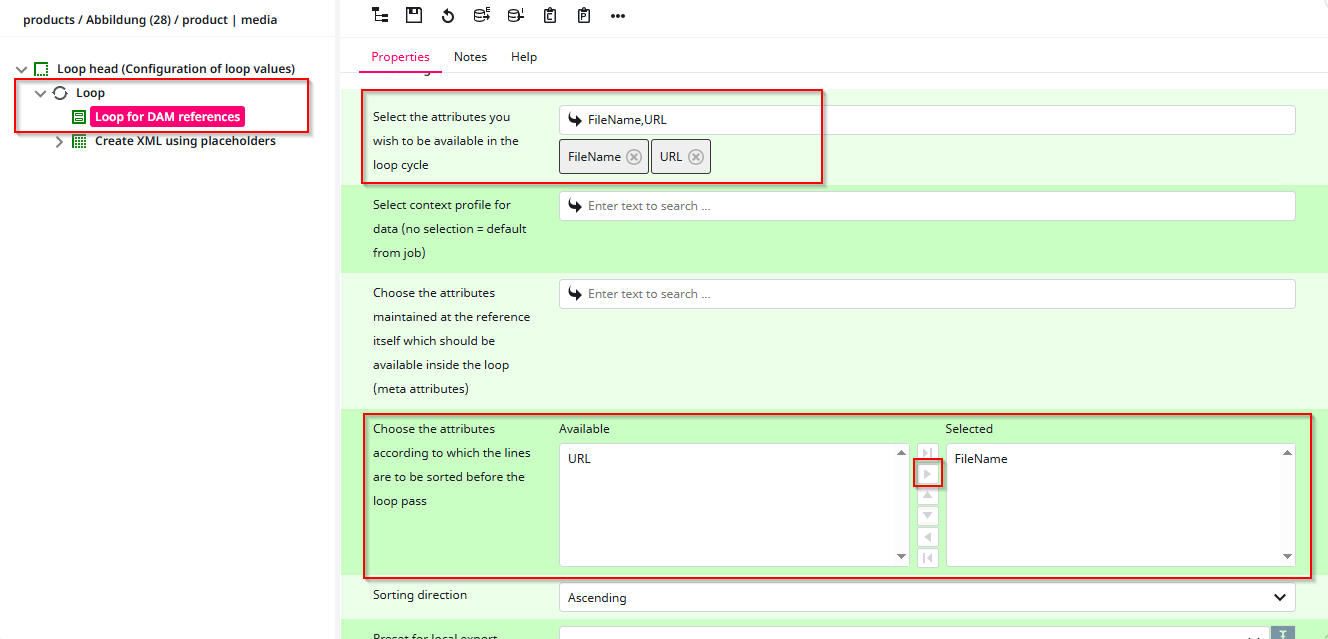Open the three-dots more options menu
This screenshot has width=1328, height=639.
(618, 15)
